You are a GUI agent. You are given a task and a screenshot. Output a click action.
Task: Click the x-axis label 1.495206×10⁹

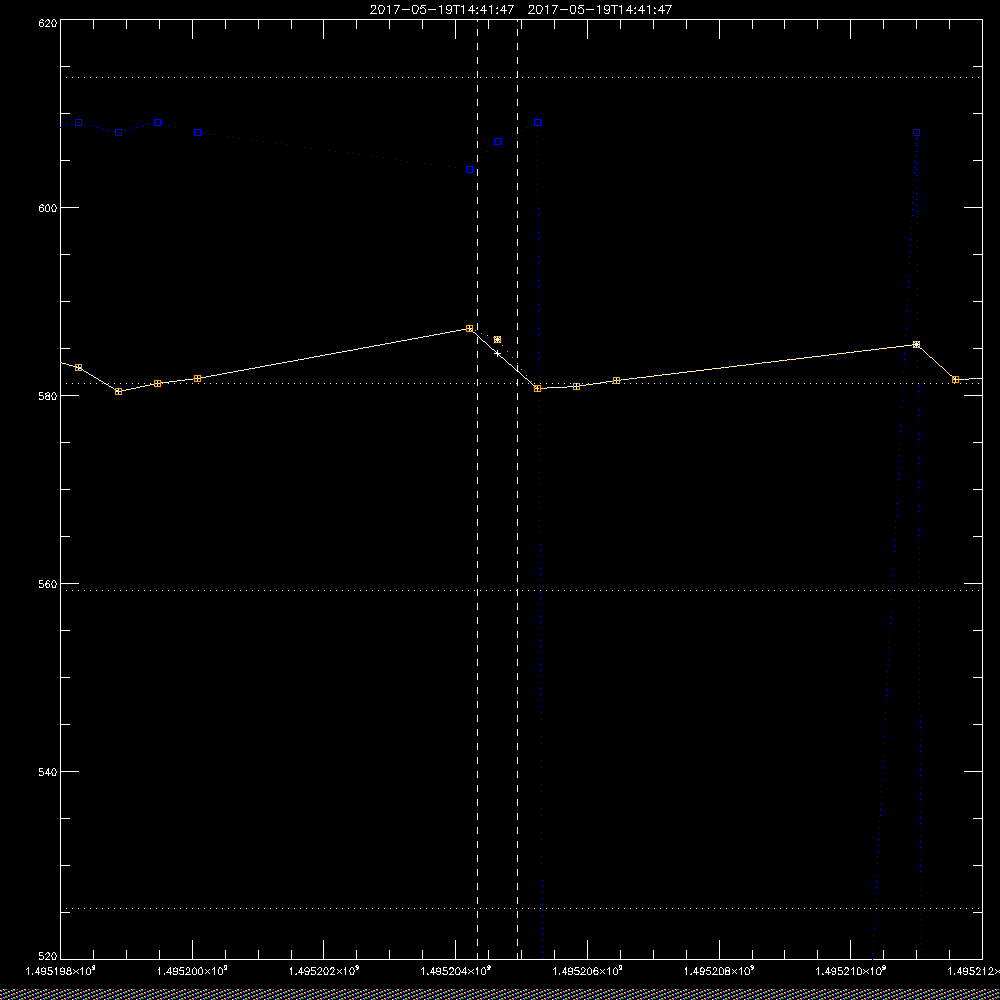click(x=587, y=971)
